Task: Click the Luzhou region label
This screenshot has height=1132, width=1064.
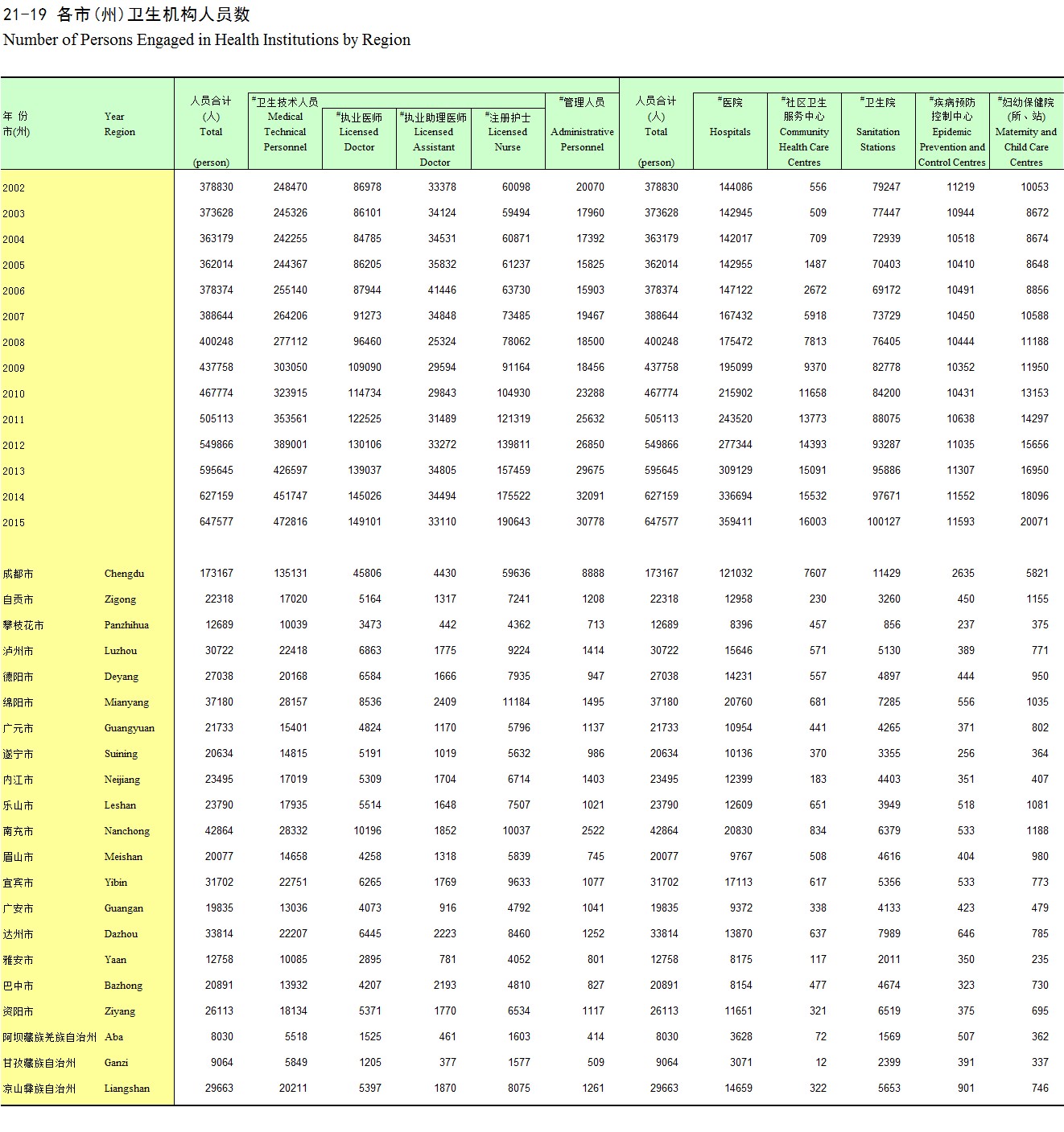Action: 121,651
